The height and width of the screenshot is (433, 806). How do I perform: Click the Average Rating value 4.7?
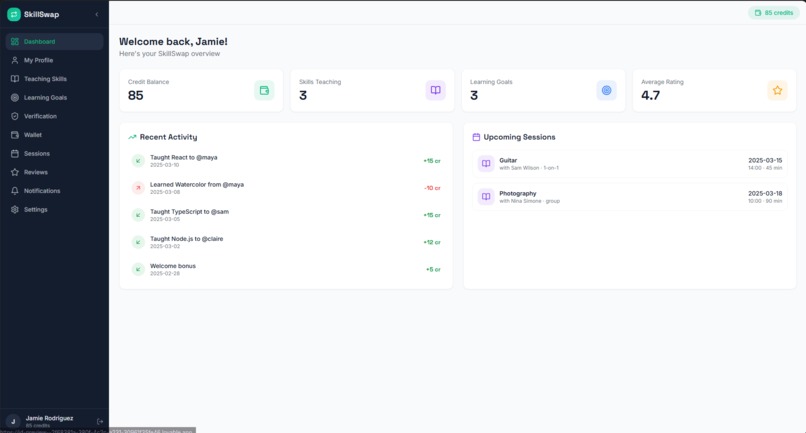(x=650, y=96)
